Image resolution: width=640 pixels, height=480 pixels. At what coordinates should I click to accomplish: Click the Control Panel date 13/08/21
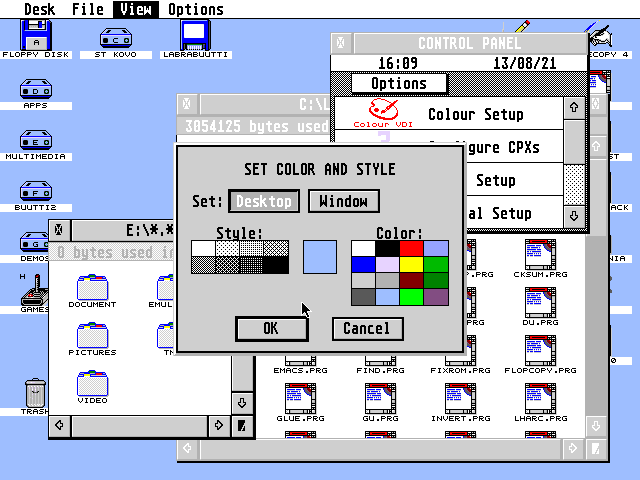[524, 63]
